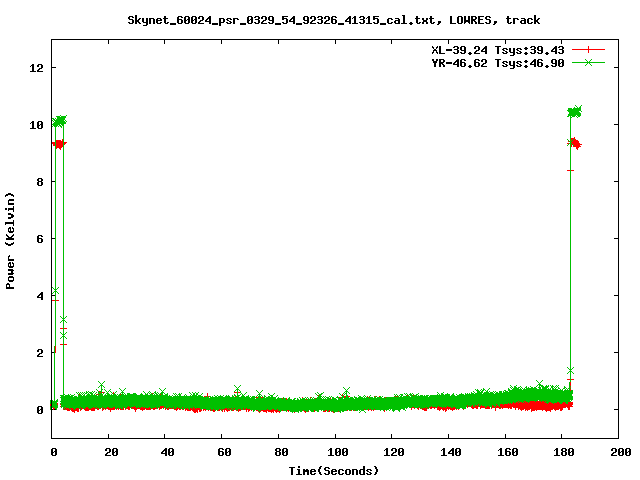Screen dimensions: 640x480
Task: Click the Power (Kelvin) y-axis label
Action: click(11, 238)
